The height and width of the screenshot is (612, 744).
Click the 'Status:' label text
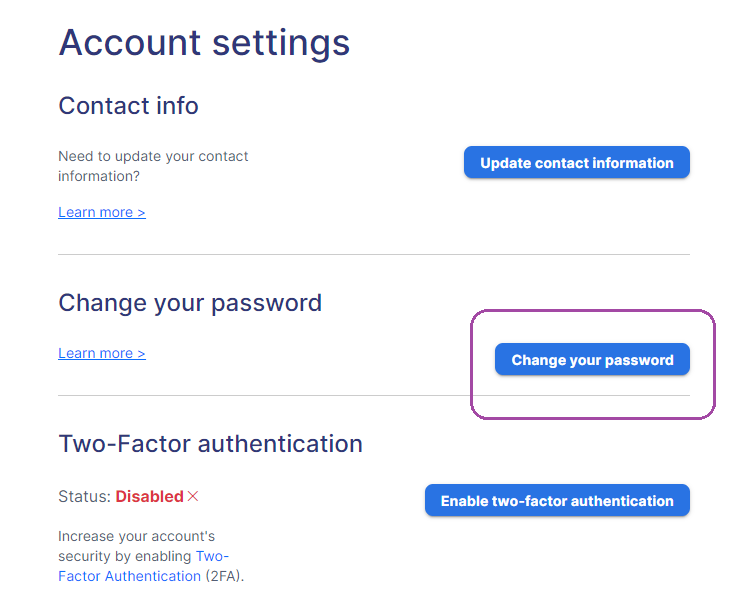(84, 496)
